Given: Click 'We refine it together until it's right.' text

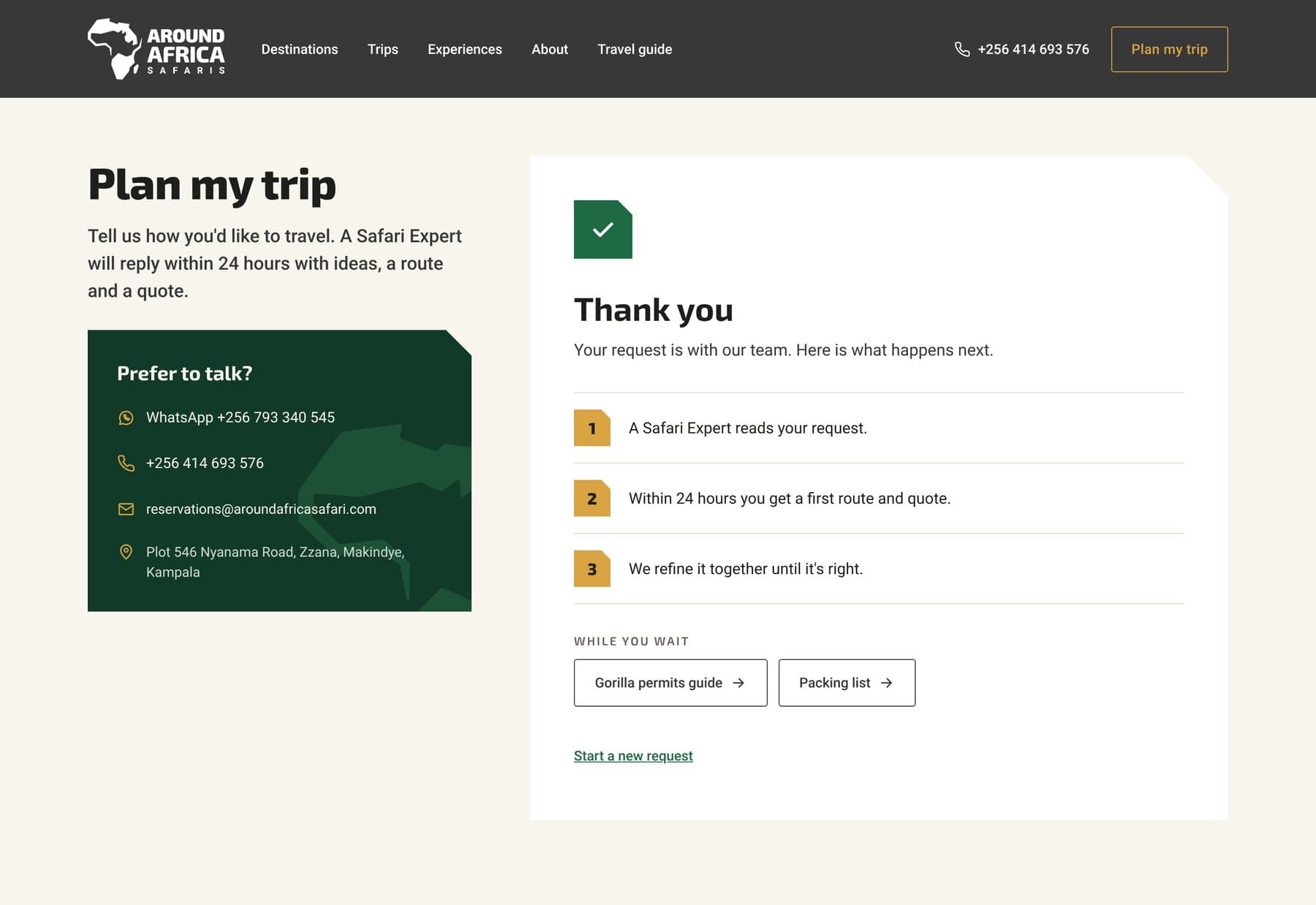Looking at the screenshot, I should click(746, 569).
